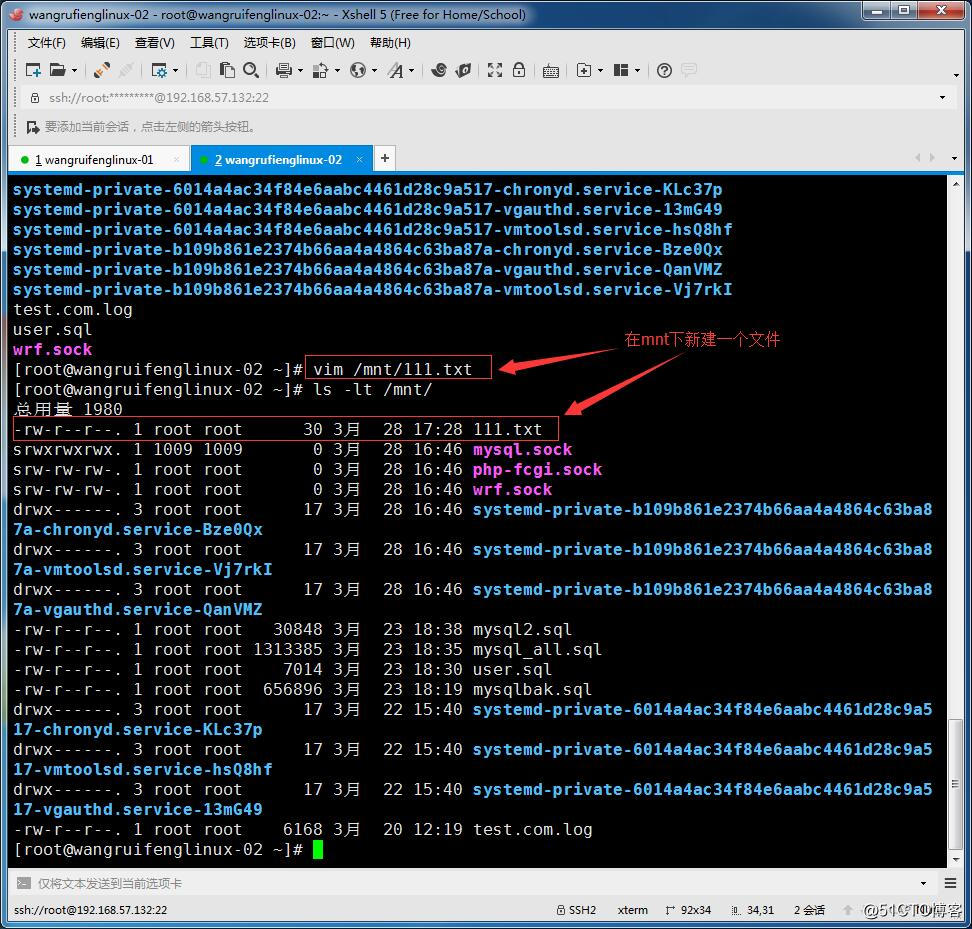
Task: Open the 文件(F) menu
Action: tap(46, 43)
